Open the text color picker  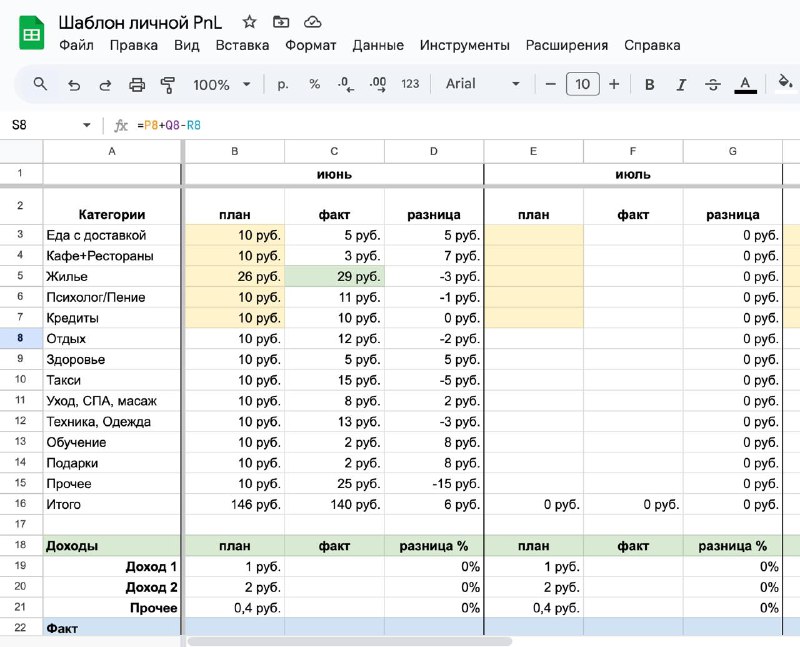[745, 84]
